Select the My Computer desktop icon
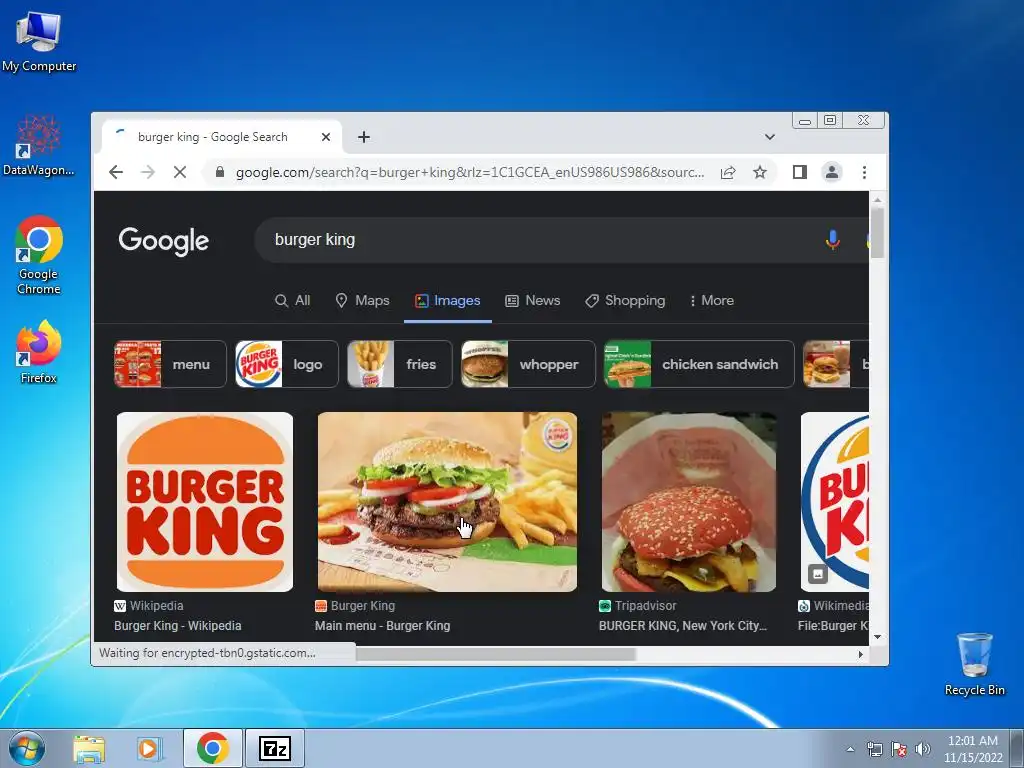 [x=39, y=42]
